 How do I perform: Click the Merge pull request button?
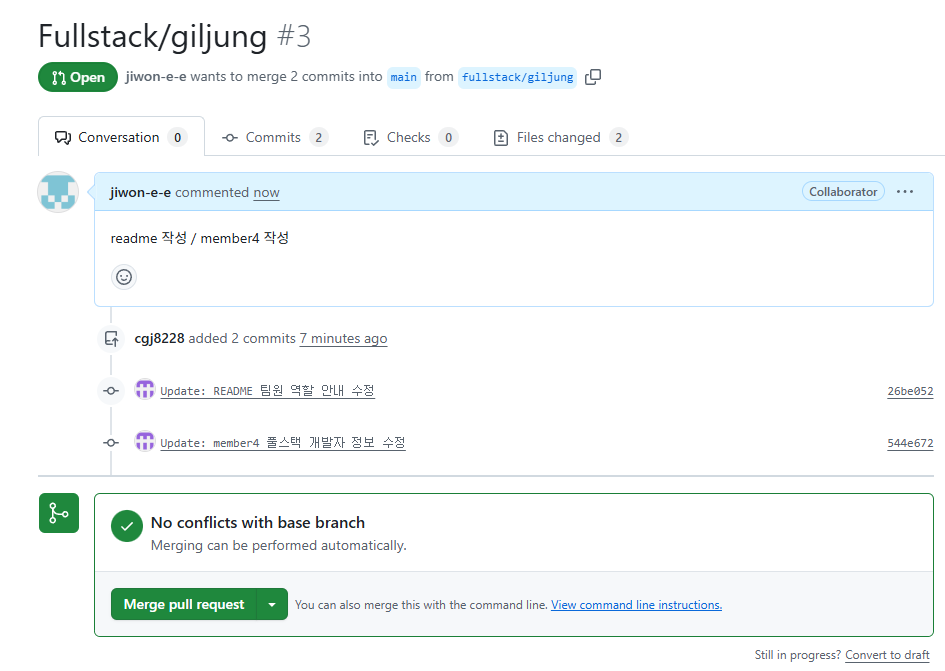[184, 604]
